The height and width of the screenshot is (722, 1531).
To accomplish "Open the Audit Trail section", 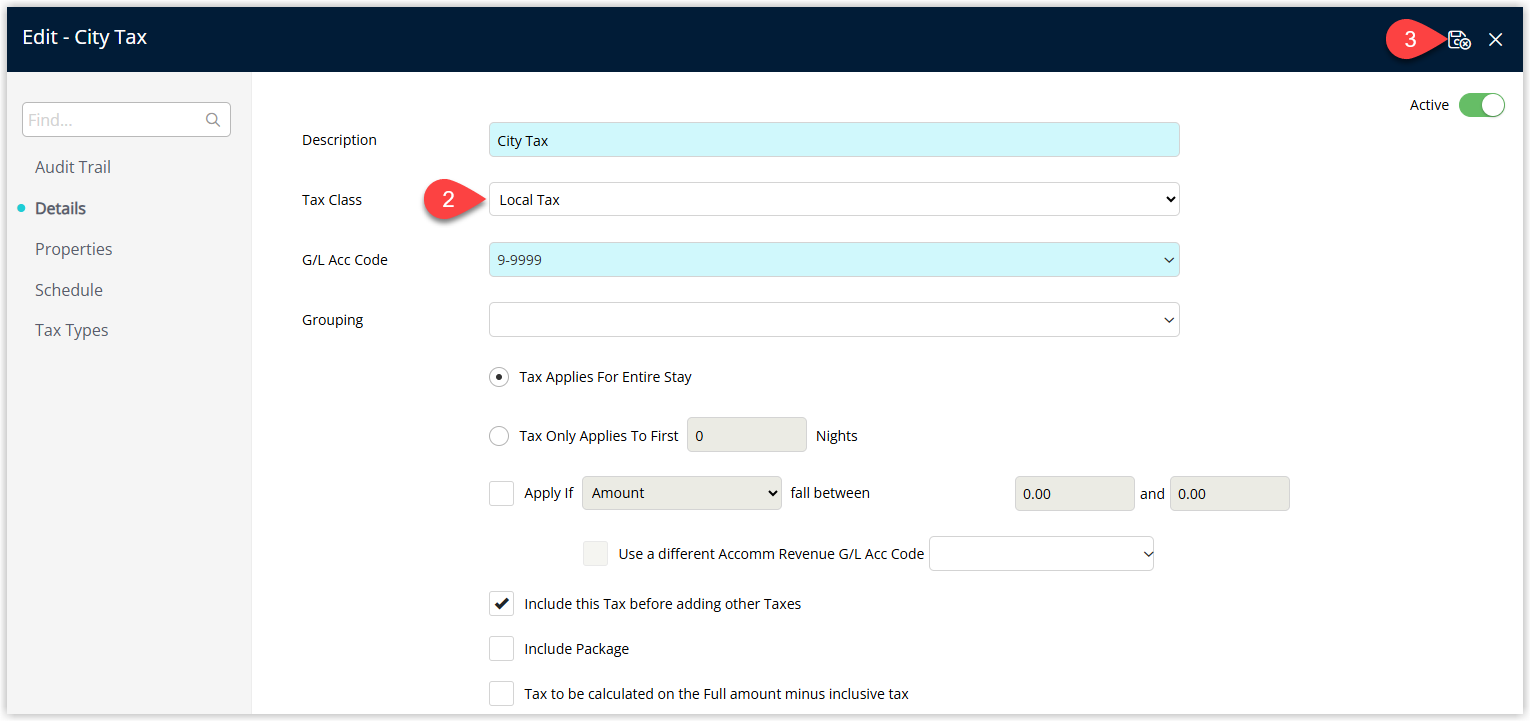I will (73, 167).
